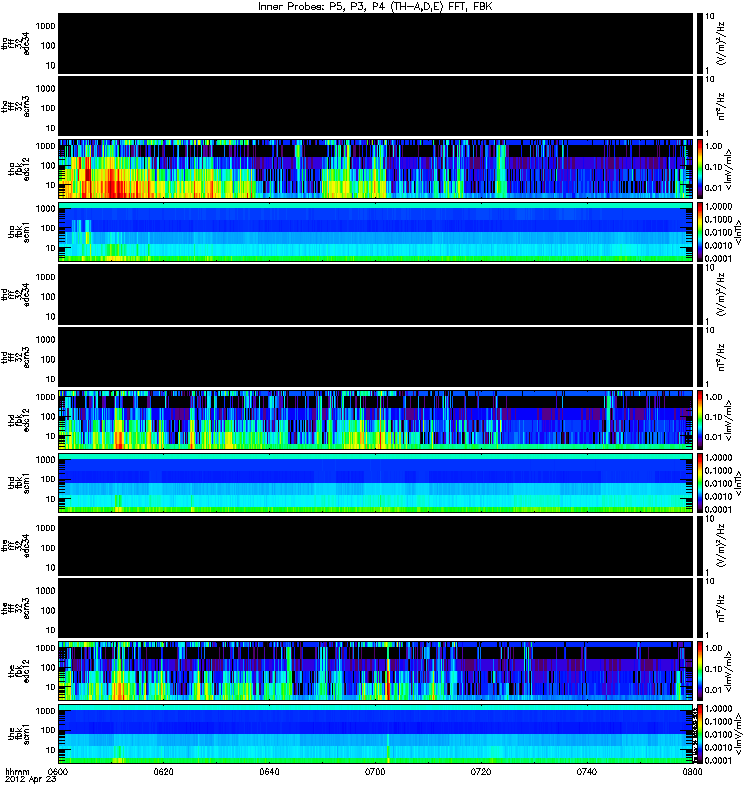The height and width of the screenshot is (800, 750).
Task: Click the 'tha fff 32 edc34' y-axis label
Action: [15, 44]
